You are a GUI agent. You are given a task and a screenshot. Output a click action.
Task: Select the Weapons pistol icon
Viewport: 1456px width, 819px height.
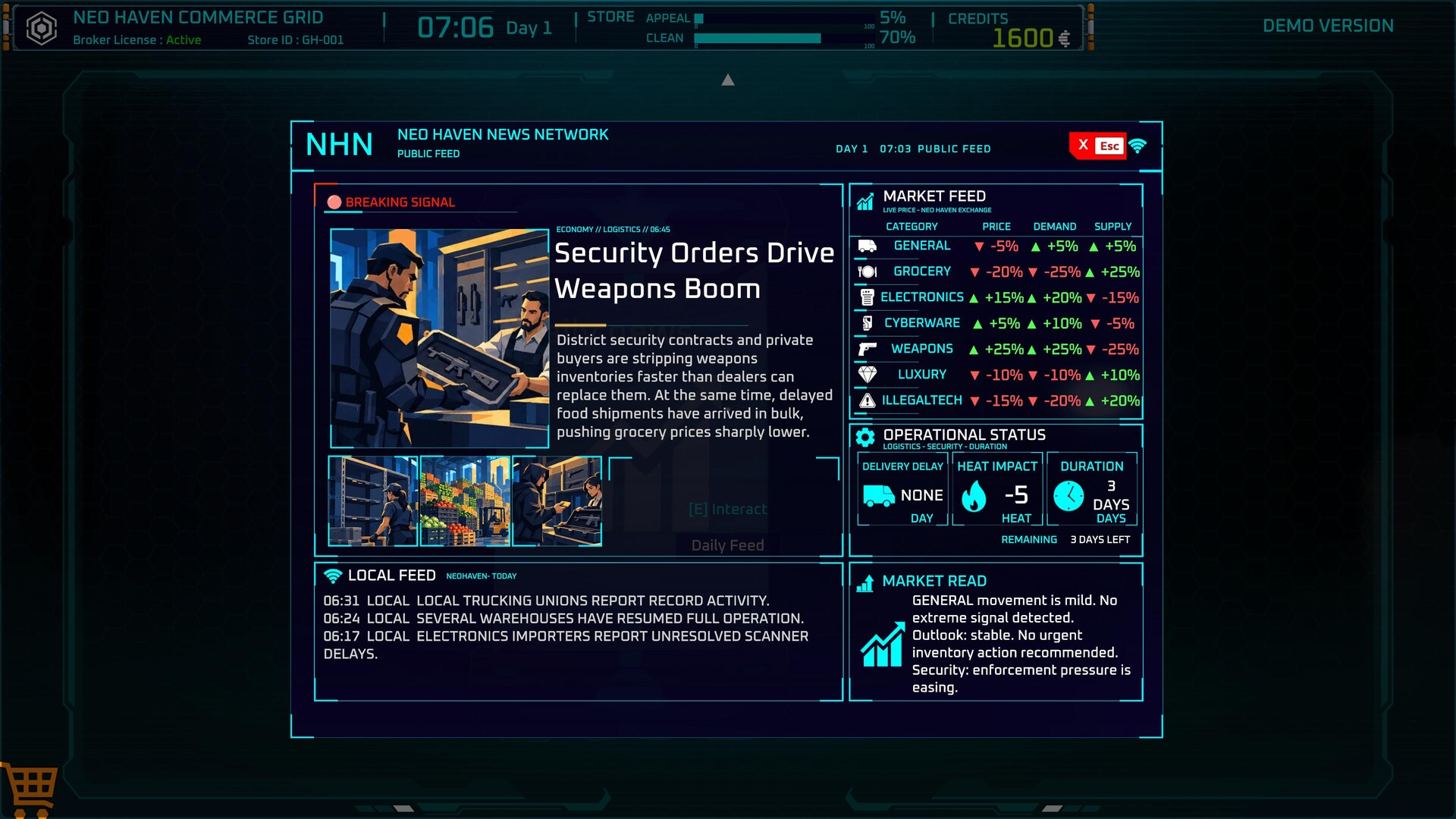click(x=868, y=349)
